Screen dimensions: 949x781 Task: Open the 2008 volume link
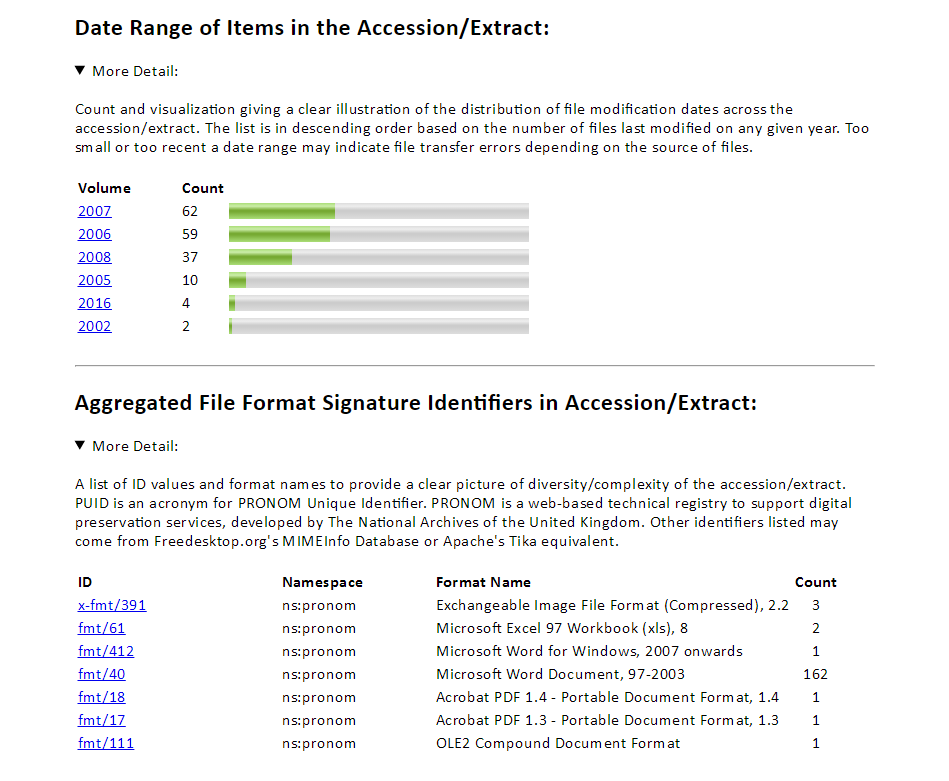(94, 257)
